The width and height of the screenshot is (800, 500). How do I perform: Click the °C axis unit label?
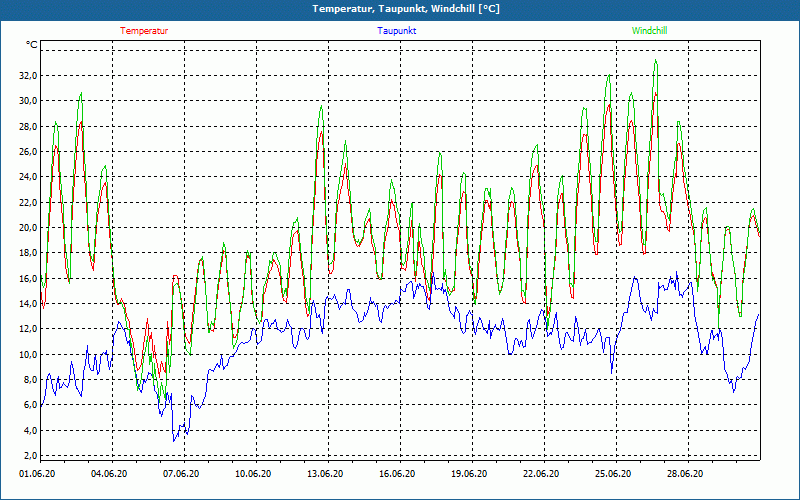coord(32,45)
